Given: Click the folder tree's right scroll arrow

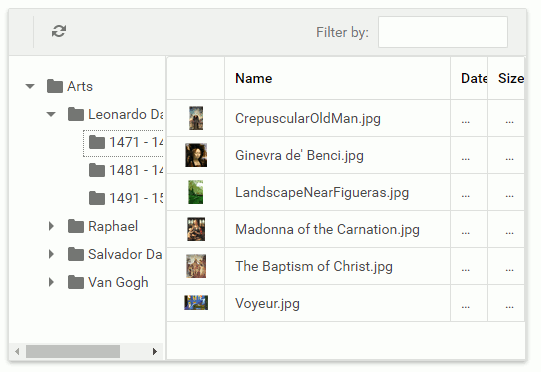Looking at the screenshot, I should pos(155,352).
